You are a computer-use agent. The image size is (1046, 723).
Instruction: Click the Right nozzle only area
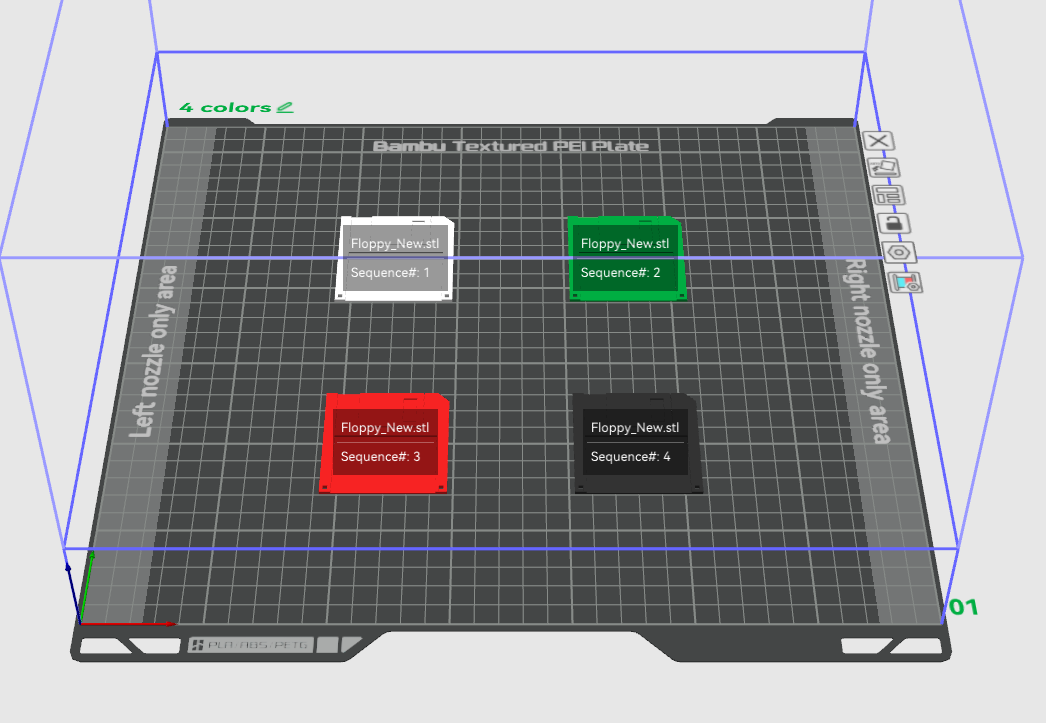click(x=867, y=351)
